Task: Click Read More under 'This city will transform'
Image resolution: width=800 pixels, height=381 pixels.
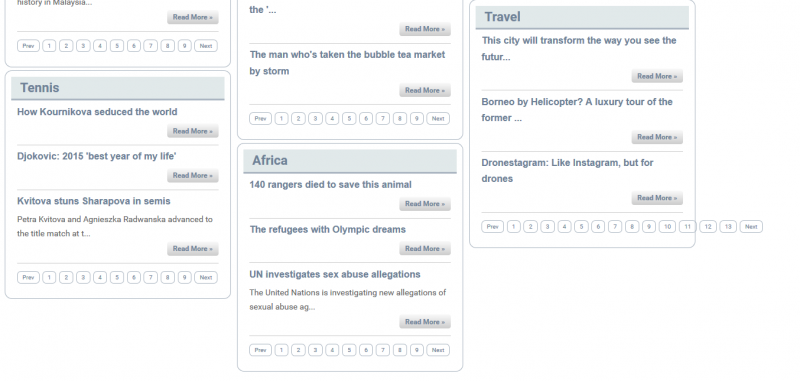Action: [657, 77]
